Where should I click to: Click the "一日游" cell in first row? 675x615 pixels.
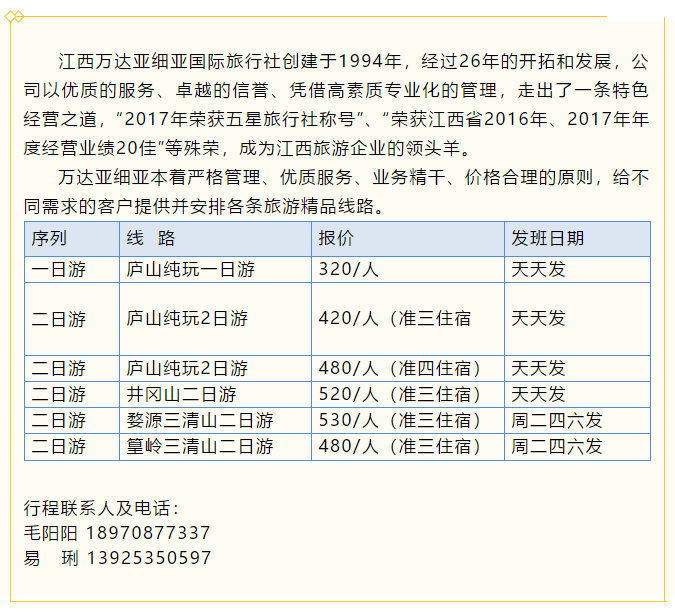58,269
